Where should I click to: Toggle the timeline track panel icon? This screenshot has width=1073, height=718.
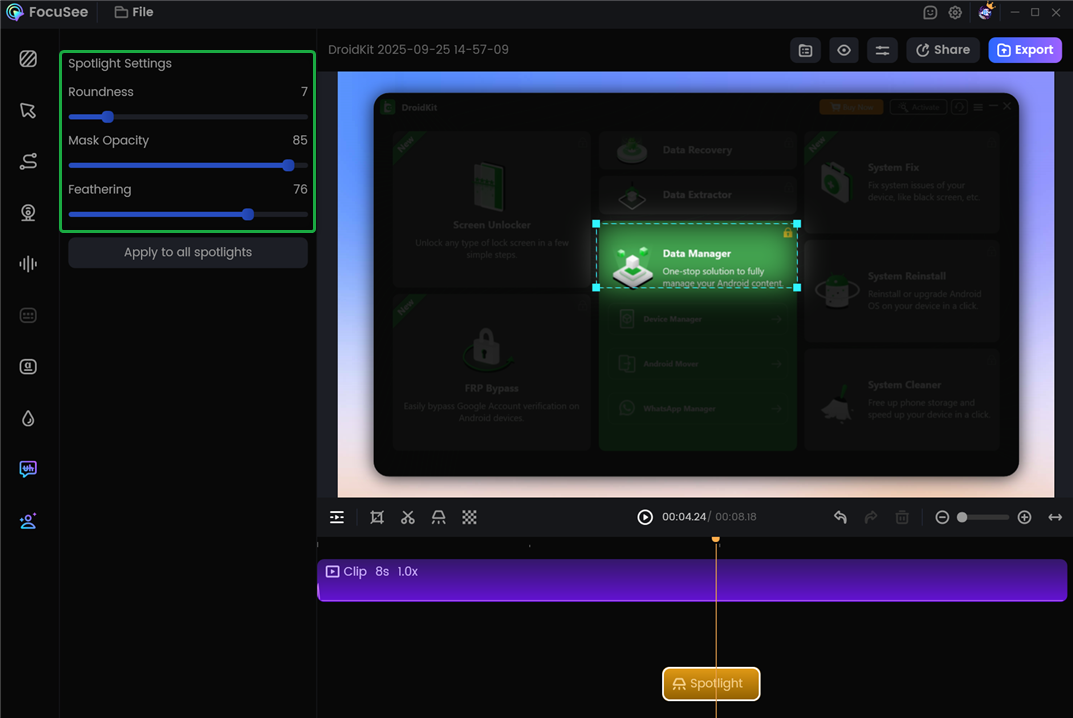coord(337,517)
